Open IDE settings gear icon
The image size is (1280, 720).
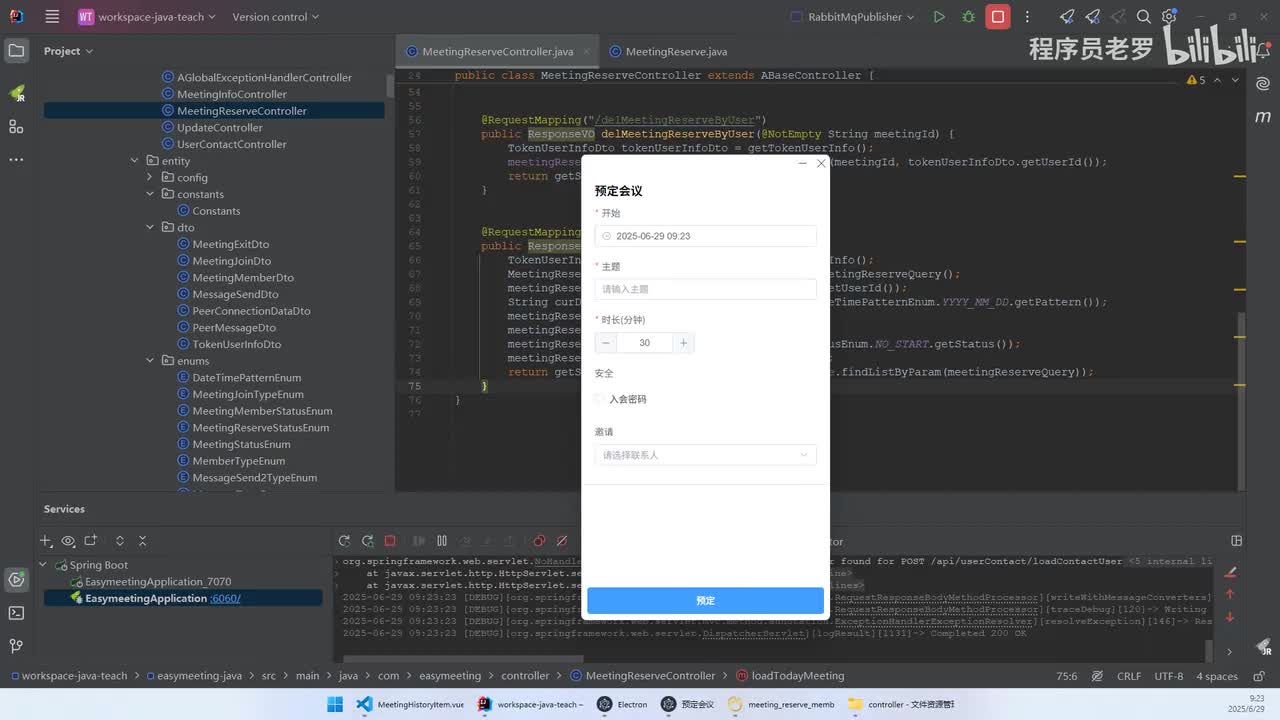tap(1169, 17)
